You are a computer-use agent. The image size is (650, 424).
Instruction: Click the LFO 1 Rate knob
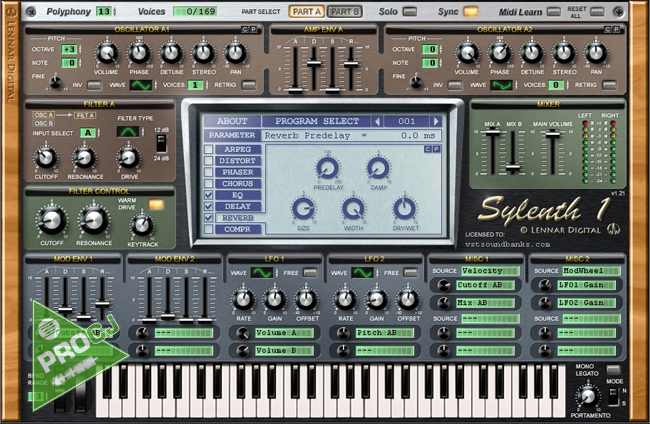(243, 299)
